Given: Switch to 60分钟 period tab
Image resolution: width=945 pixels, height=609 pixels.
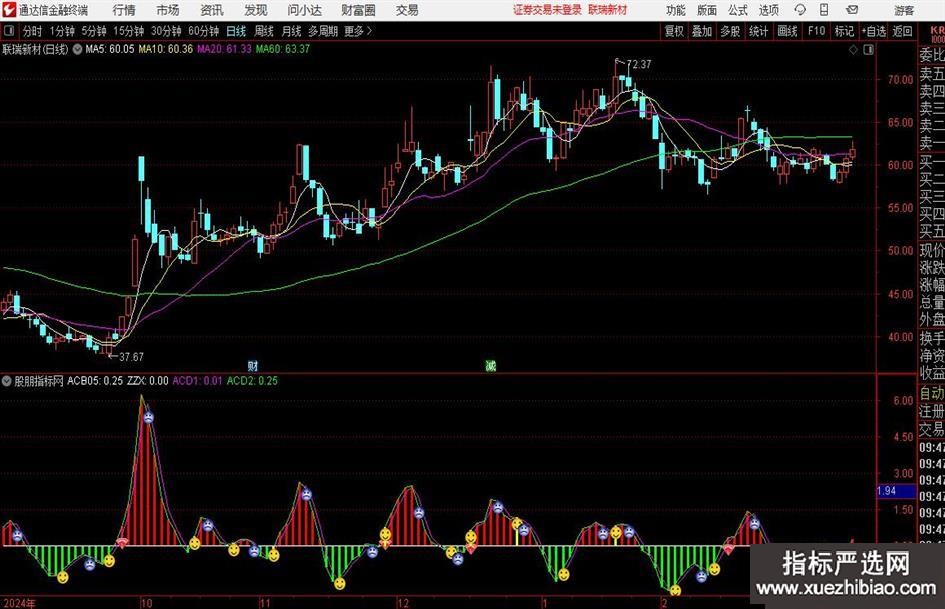Looking at the screenshot, I should click(204, 31).
